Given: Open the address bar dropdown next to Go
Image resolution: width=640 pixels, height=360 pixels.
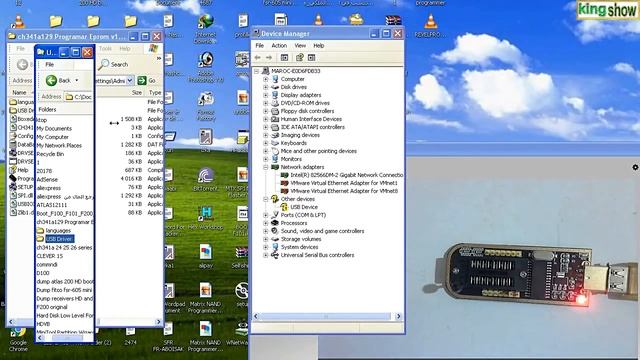Looking at the screenshot, I should 130,80.
